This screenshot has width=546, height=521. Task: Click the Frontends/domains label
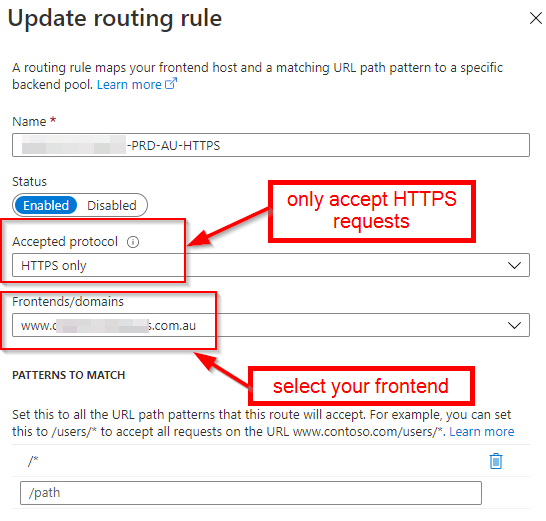68,302
